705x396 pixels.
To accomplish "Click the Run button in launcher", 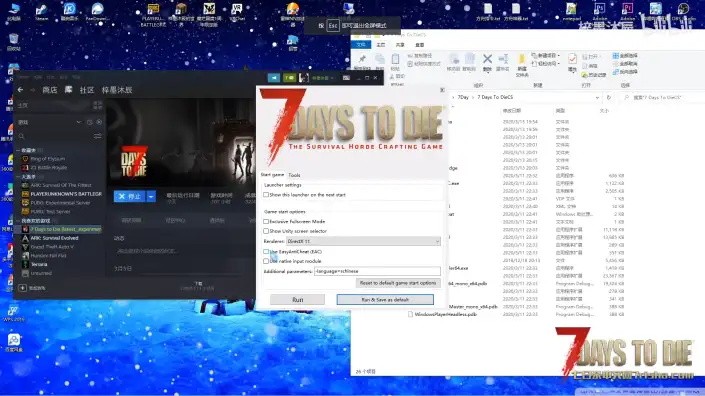I will (297, 299).
